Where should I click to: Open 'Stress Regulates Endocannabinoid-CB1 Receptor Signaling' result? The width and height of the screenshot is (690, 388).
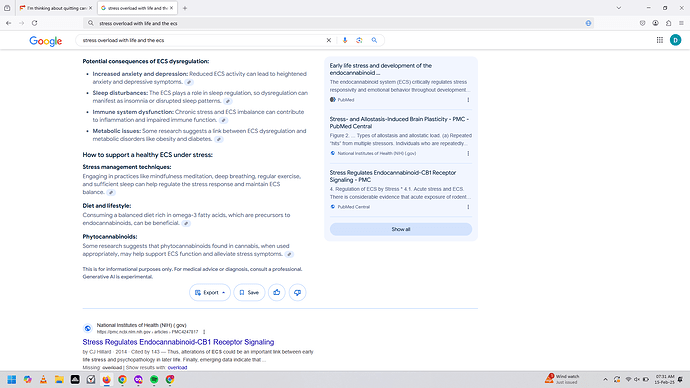178,342
